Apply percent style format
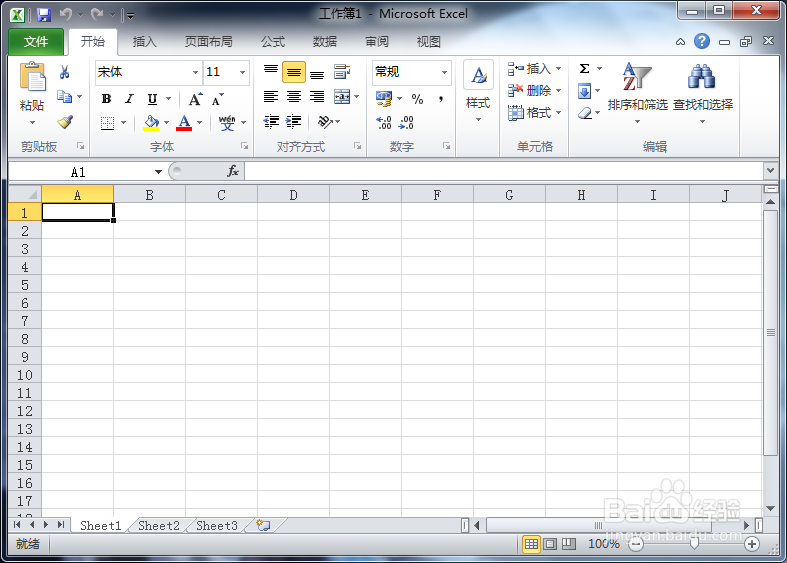This screenshot has width=787, height=563. [x=417, y=99]
